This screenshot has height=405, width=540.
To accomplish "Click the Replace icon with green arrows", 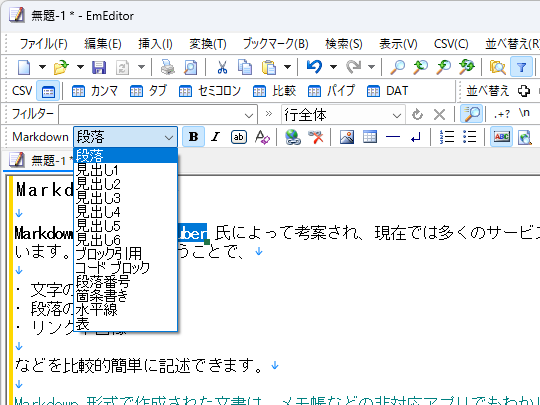I will coord(467,67).
